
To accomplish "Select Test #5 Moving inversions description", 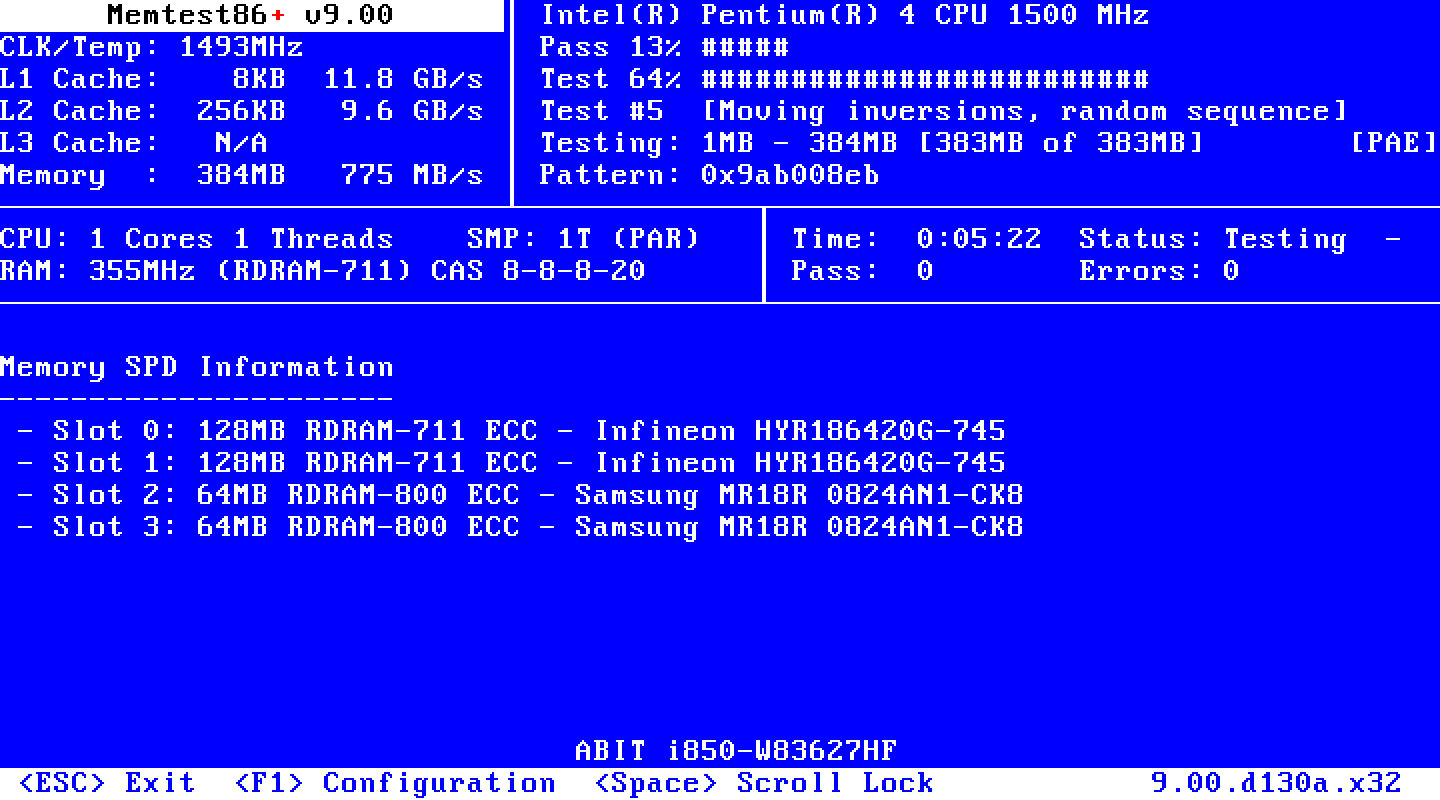I will [945, 111].
